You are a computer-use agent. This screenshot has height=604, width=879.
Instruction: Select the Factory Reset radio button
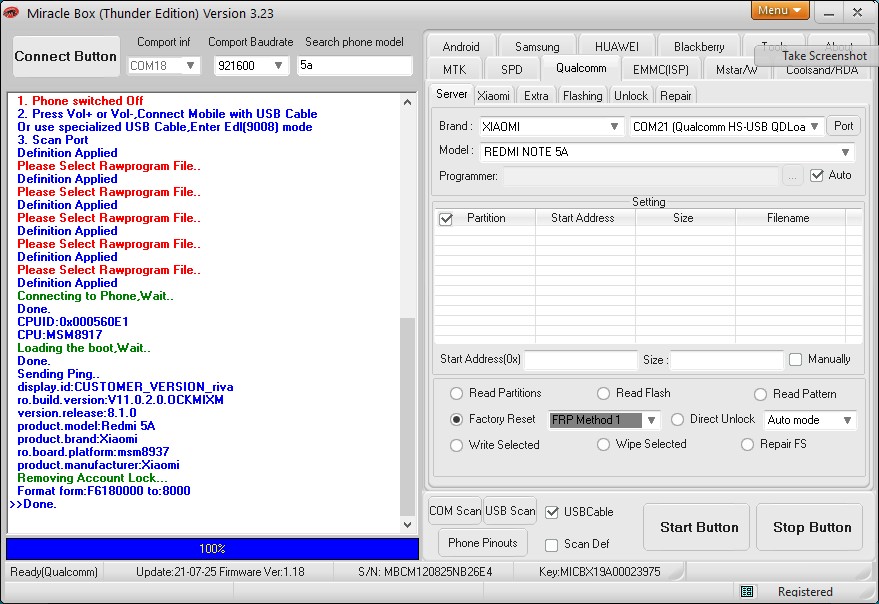(456, 419)
